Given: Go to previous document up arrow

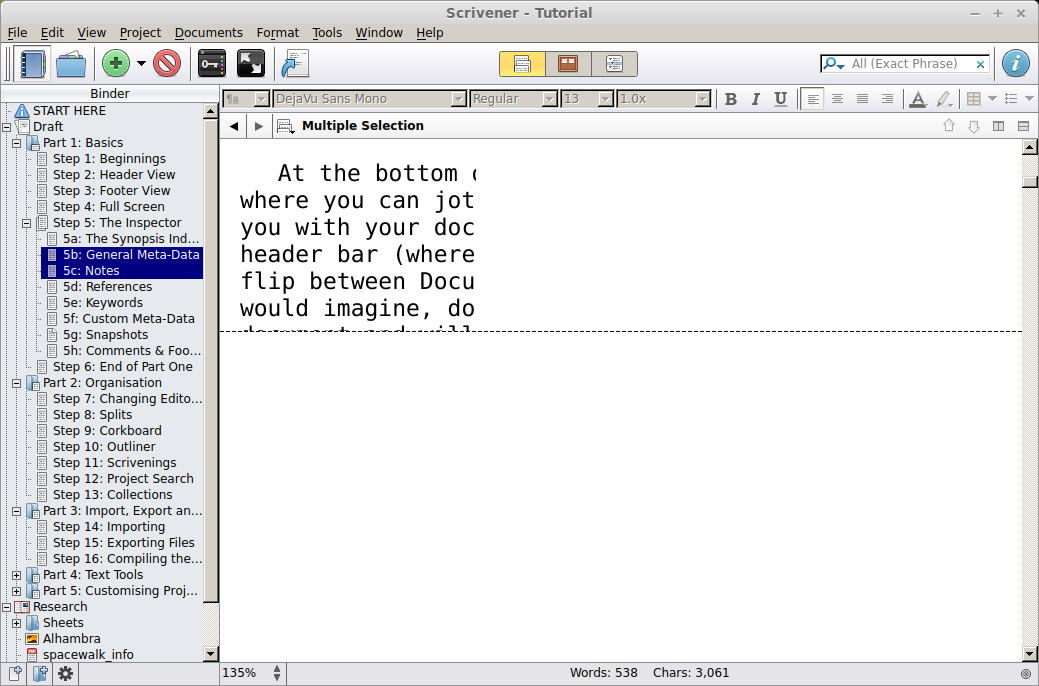Looking at the screenshot, I should (949, 126).
